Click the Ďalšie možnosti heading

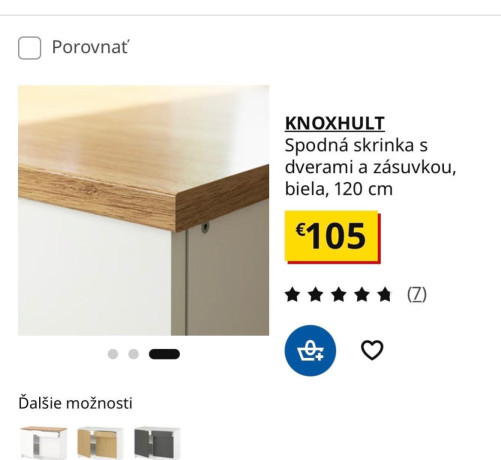click(75, 403)
